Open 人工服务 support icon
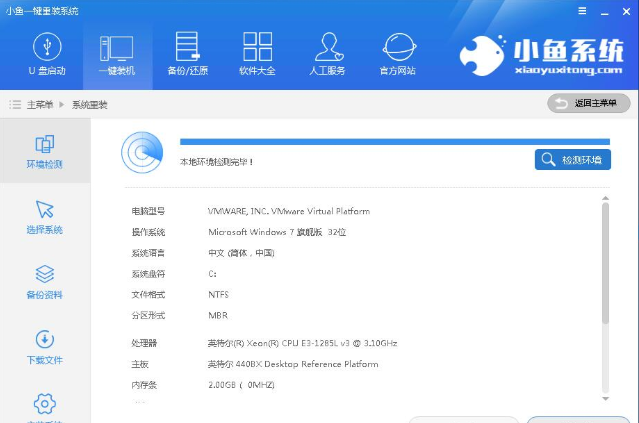 pyautogui.click(x=328, y=46)
